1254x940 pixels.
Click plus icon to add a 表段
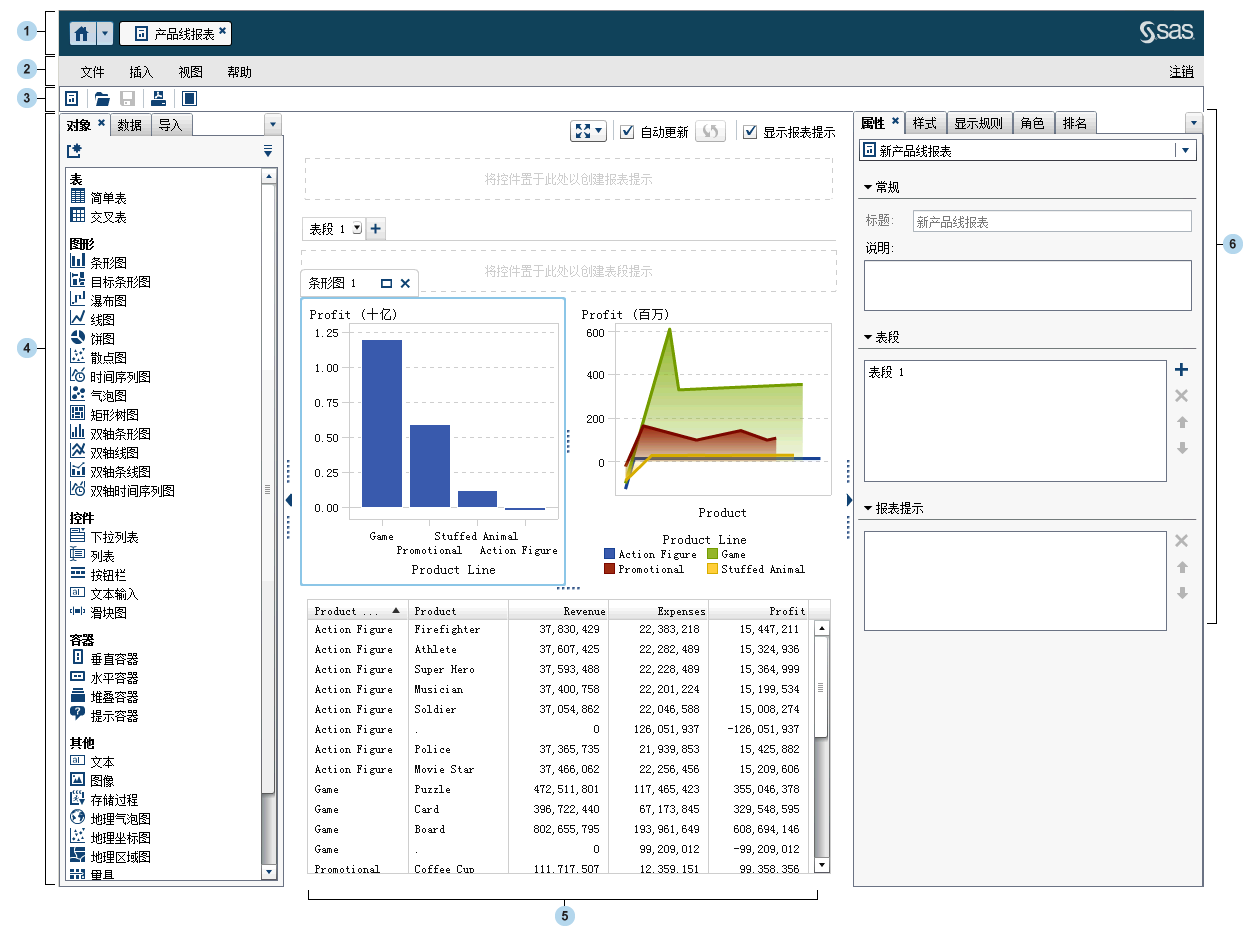(376, 229)
